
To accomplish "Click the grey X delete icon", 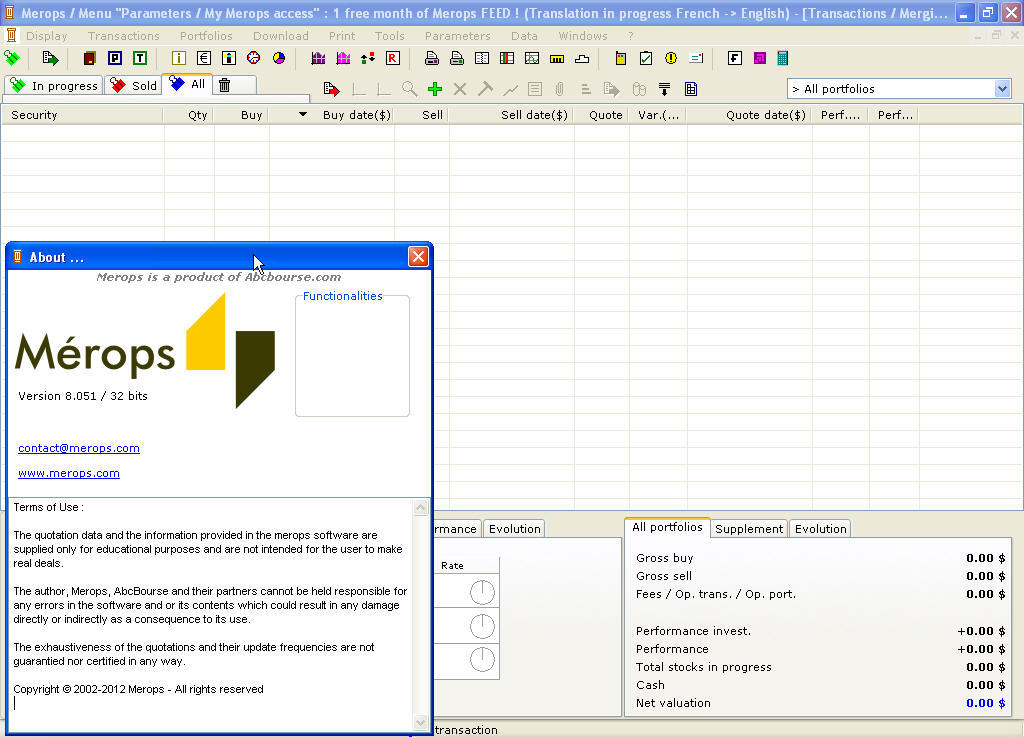I will [x=460, y=89].
